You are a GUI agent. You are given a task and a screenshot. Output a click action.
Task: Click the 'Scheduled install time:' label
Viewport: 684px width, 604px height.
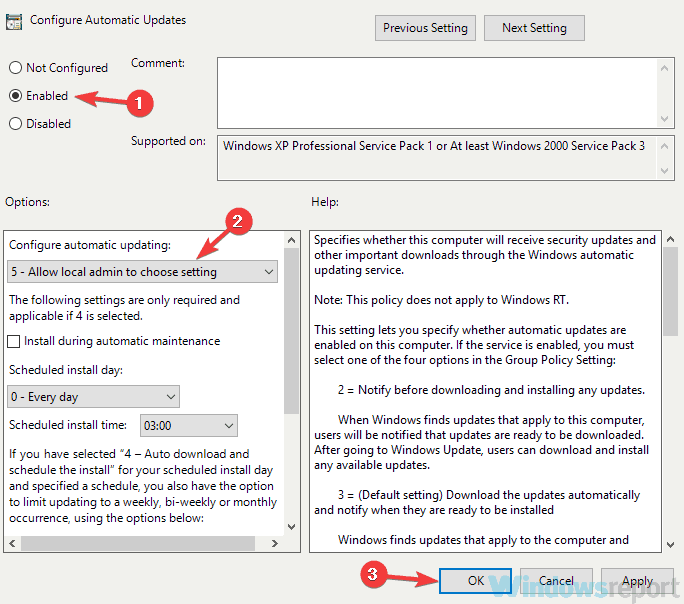click(x=68, y=425)
